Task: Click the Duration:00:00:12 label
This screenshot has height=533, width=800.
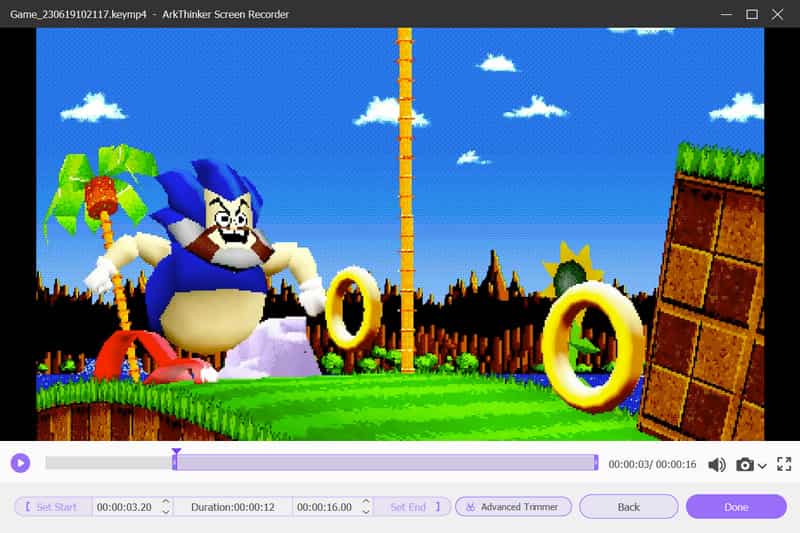Action: tap(233, 507)
